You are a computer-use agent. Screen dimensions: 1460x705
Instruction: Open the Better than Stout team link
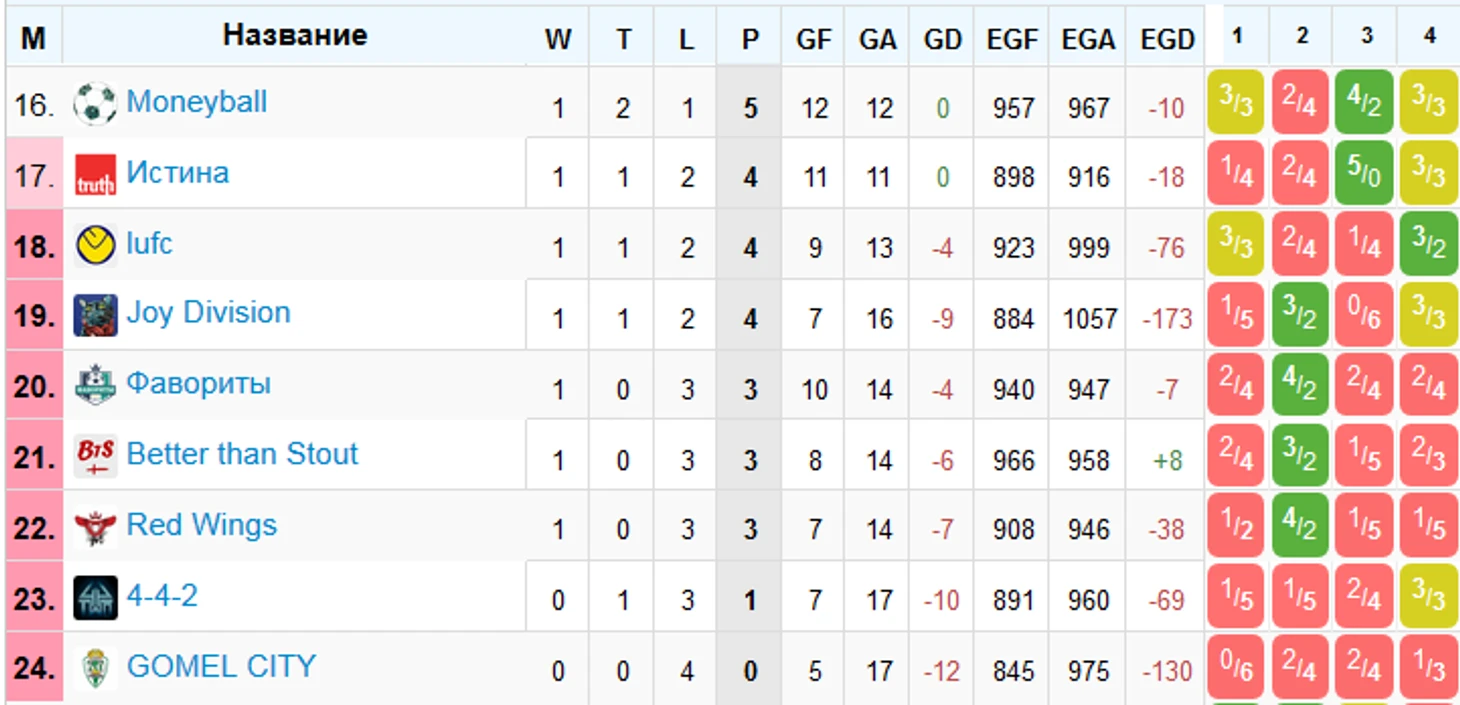[x=242, y=454]
